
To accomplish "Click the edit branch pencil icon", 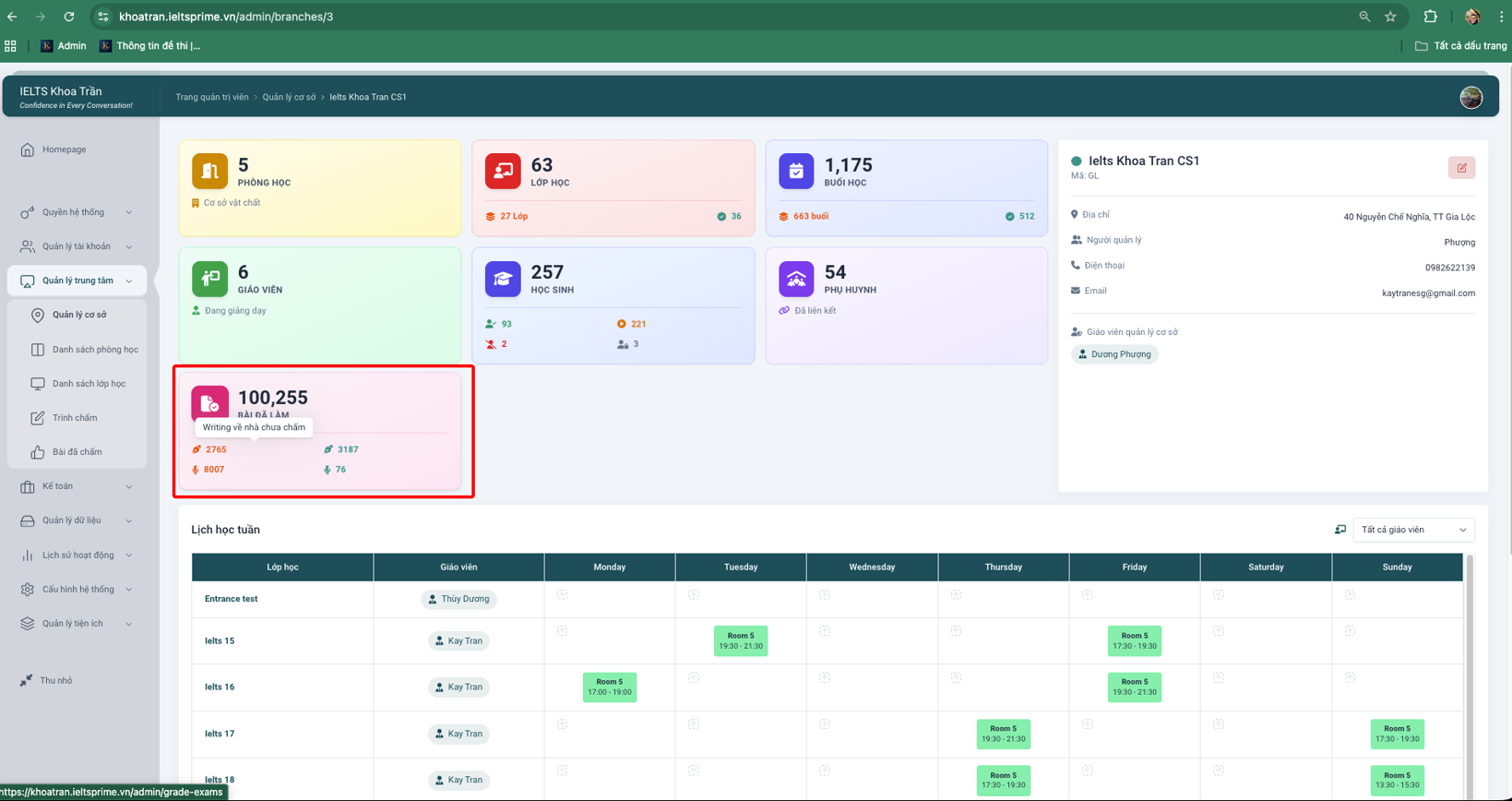I will tap(1461, 168).
